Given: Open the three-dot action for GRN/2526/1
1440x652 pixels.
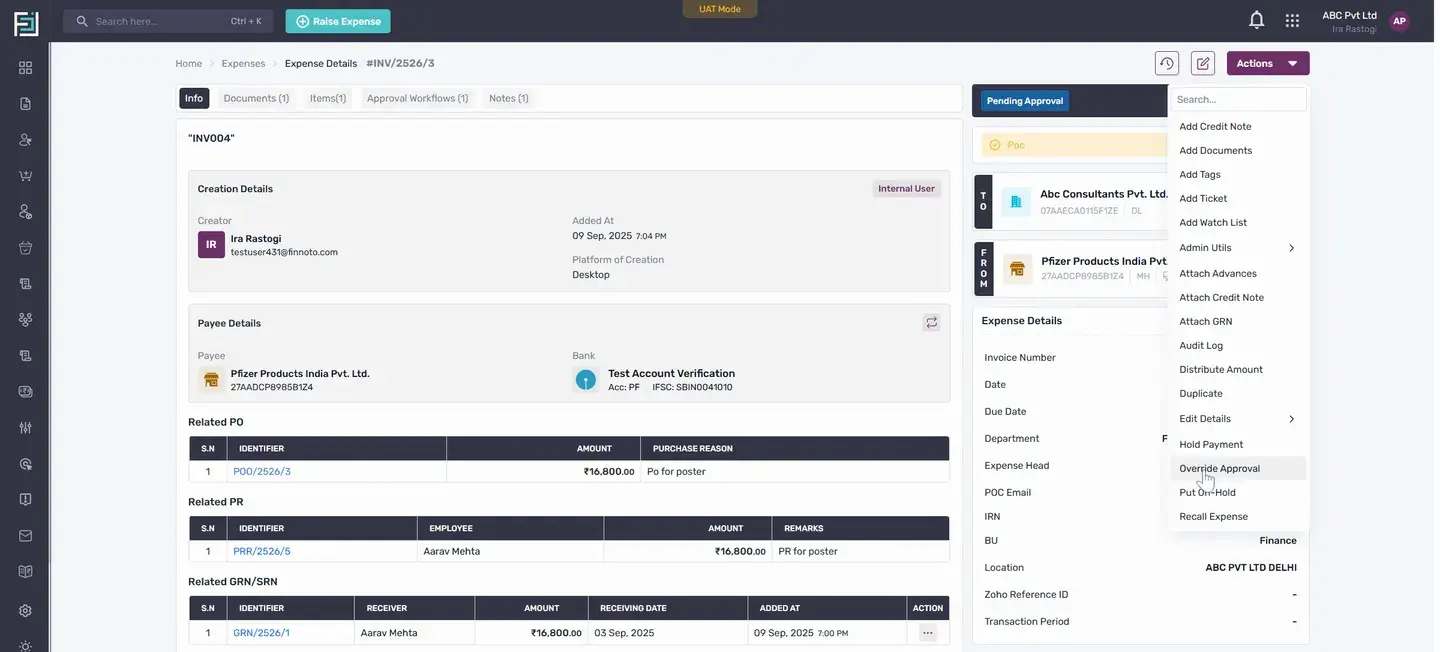Looking at the screenshot, I should click(x=928, y=633).
